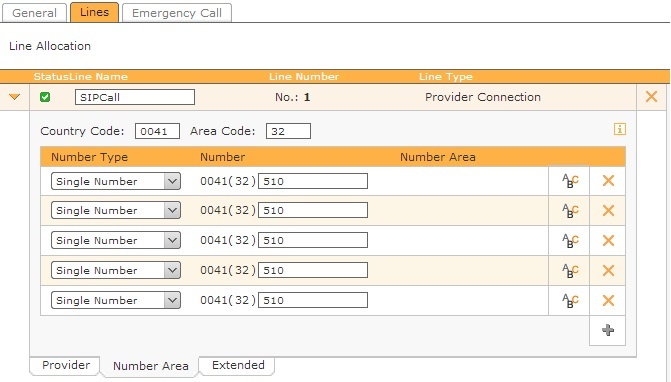Click the Number Type column header
This screenshot has height=382, width=671.
(x=89, y=157)
